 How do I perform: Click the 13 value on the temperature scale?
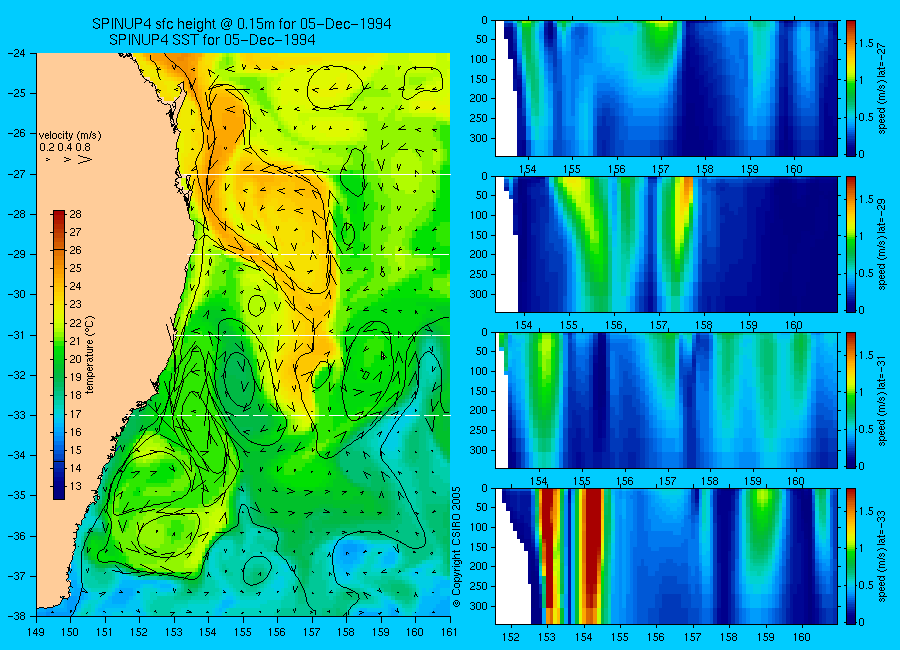(x=75, y=486)
